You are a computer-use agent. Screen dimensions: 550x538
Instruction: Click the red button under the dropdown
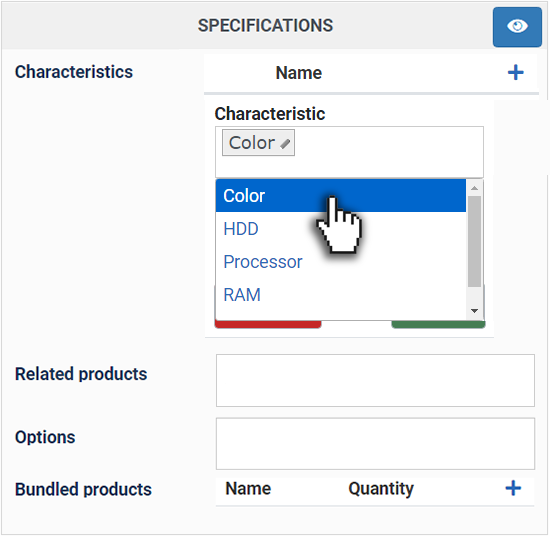(x=268, y=324)
